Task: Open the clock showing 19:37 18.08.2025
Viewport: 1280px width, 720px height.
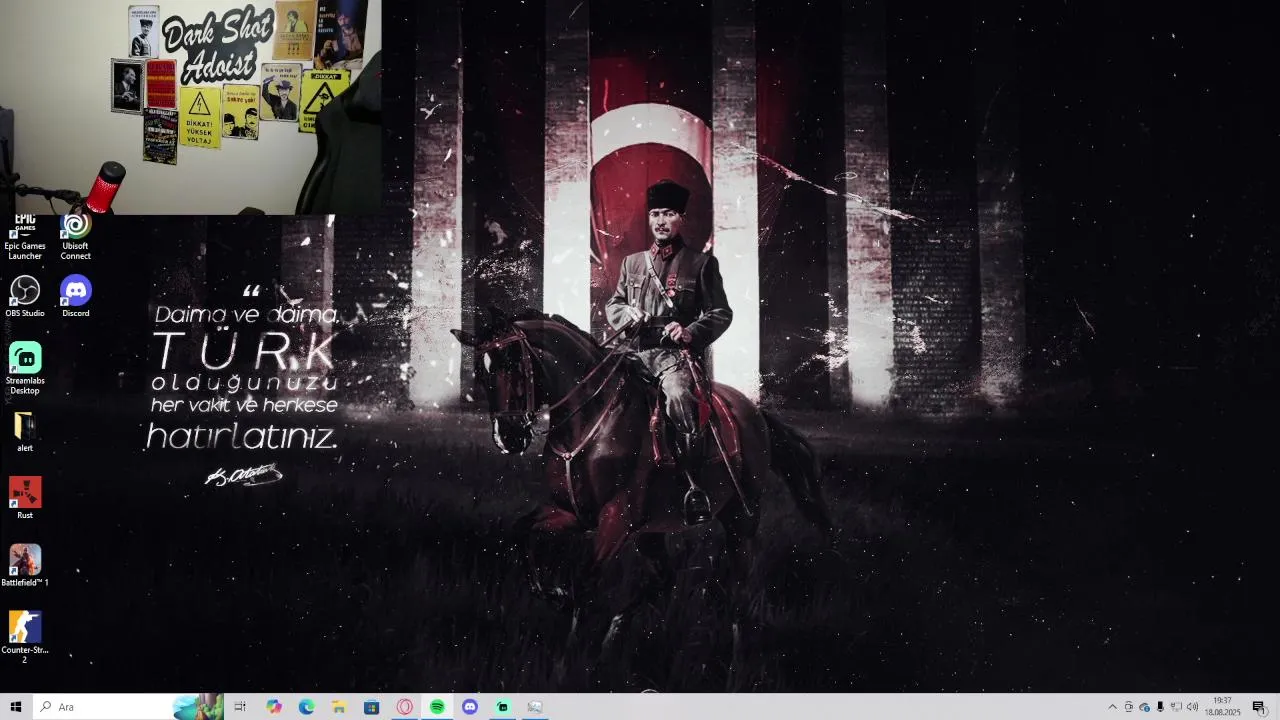Action: coord(1222,707)
